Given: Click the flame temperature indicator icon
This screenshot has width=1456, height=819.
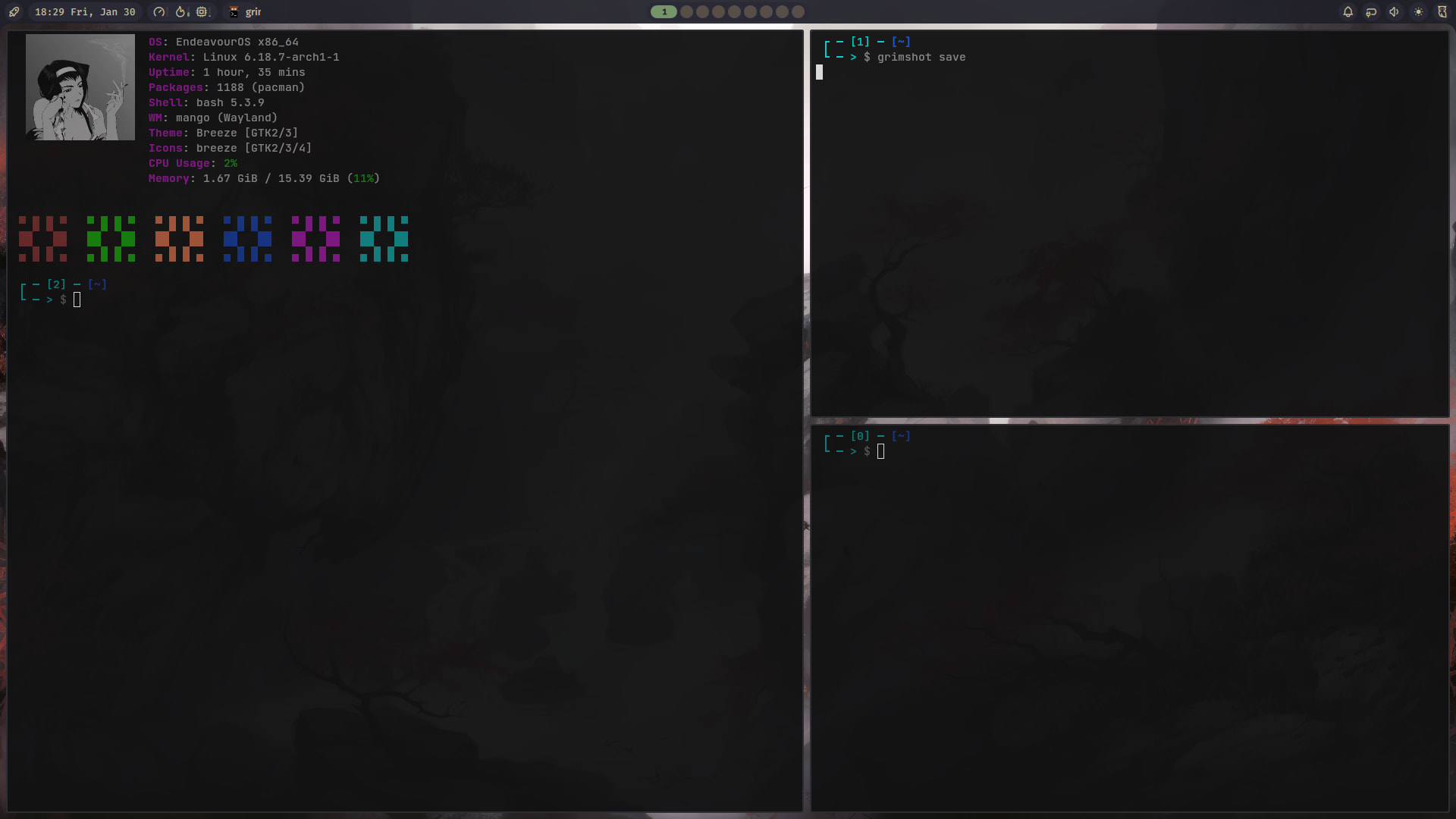Looking at the screenshot, I should (x=181, y=11).
